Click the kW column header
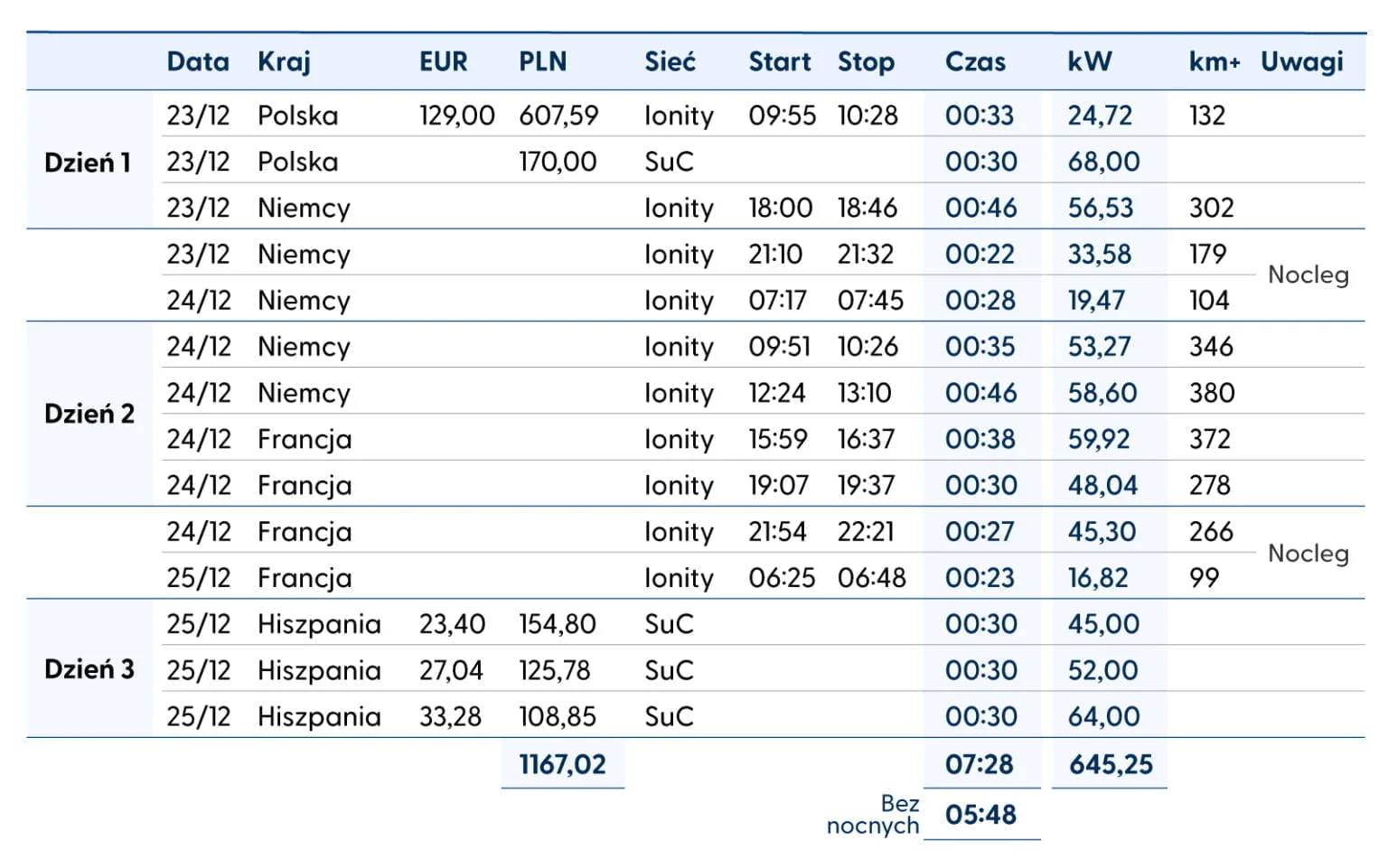 pyautogui.click(x=1089, y=61)
